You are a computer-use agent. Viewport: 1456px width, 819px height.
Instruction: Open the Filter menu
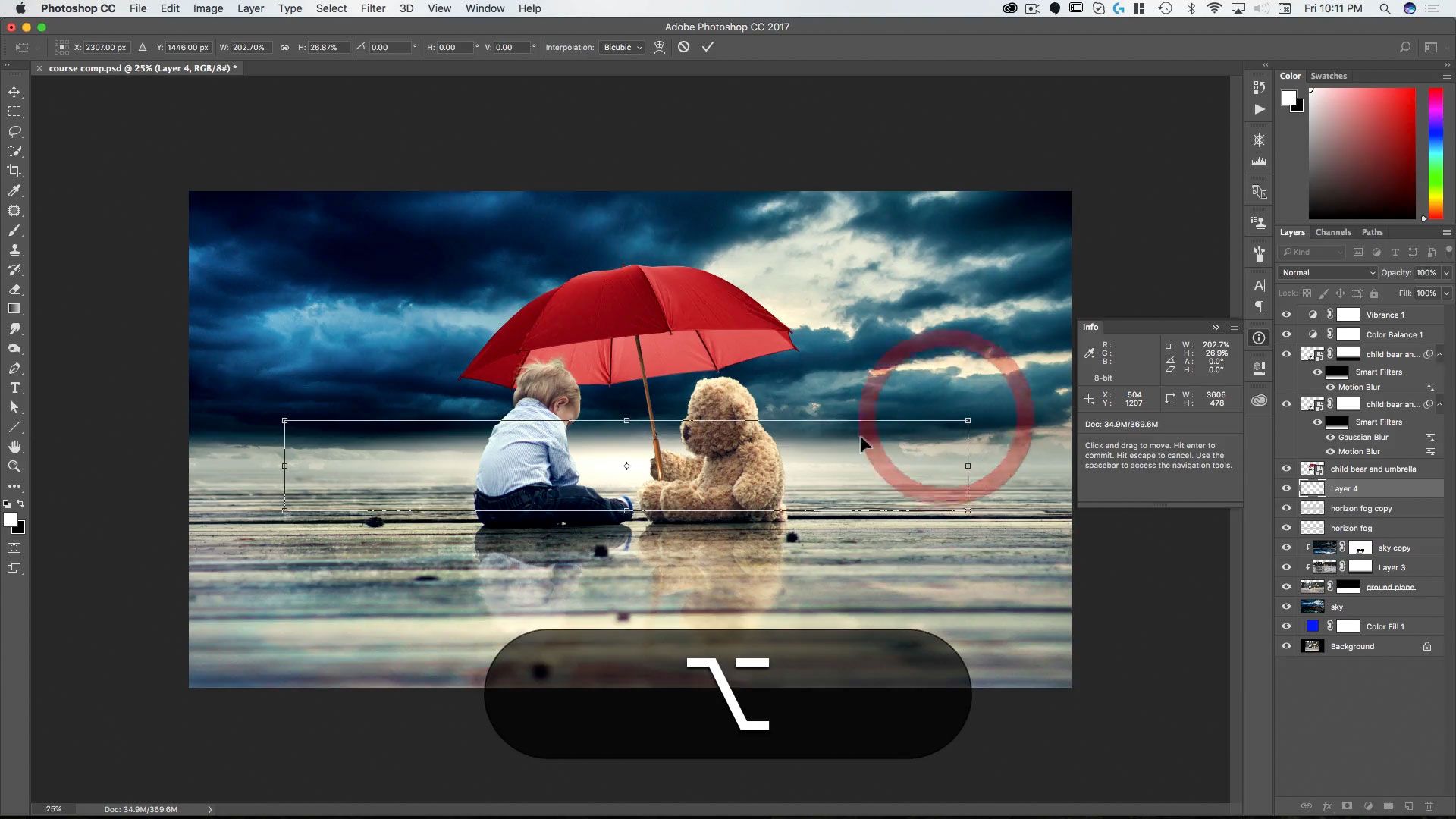coord(372,8)
